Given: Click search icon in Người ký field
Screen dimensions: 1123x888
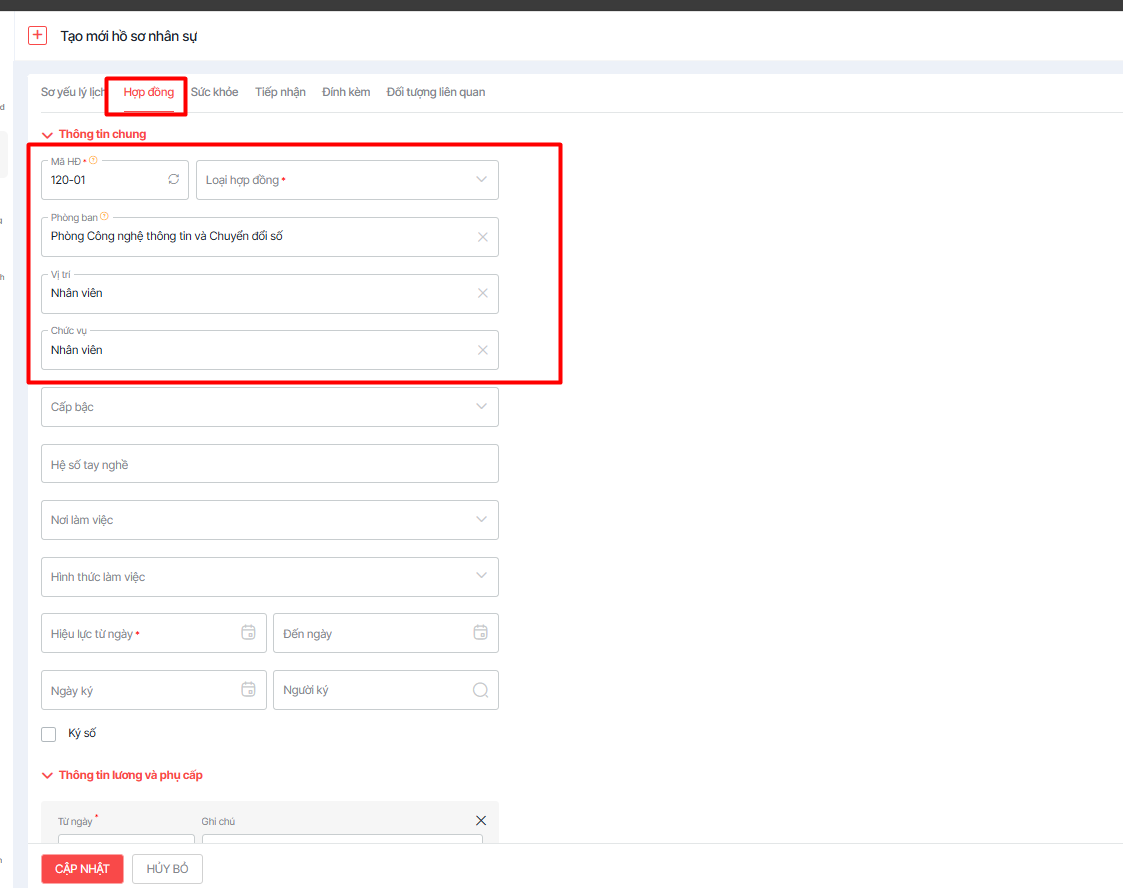Looking at the screenshot, I should [x=480, y=690].
